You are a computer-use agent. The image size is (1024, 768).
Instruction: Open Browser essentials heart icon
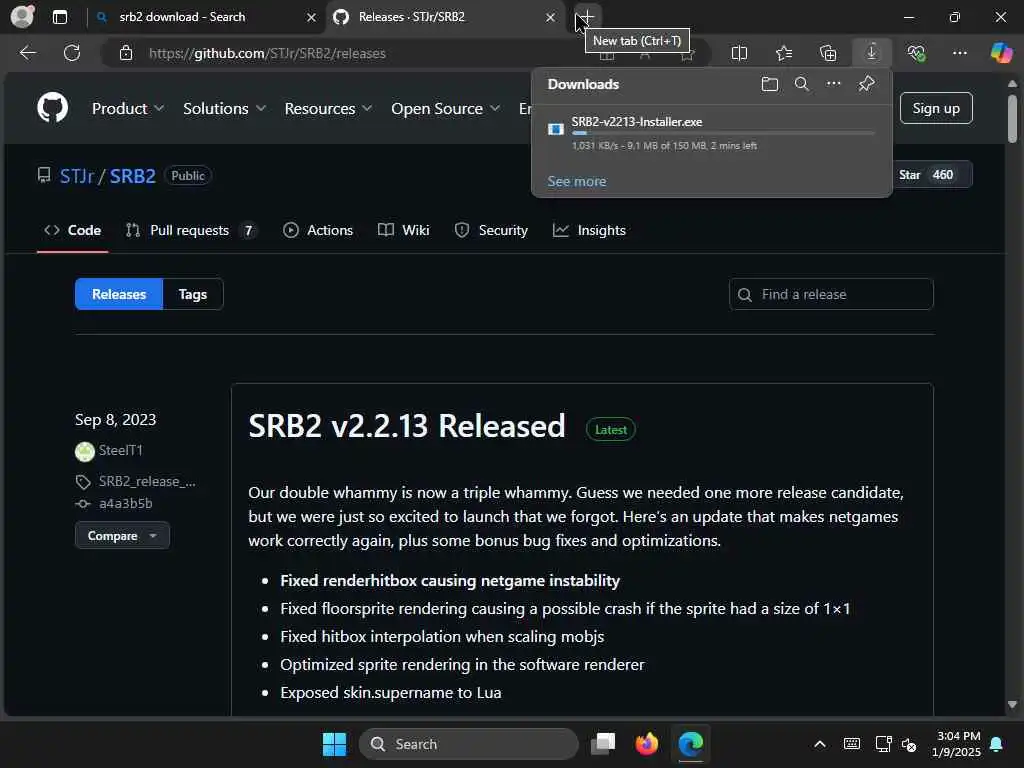pos(916,53)
